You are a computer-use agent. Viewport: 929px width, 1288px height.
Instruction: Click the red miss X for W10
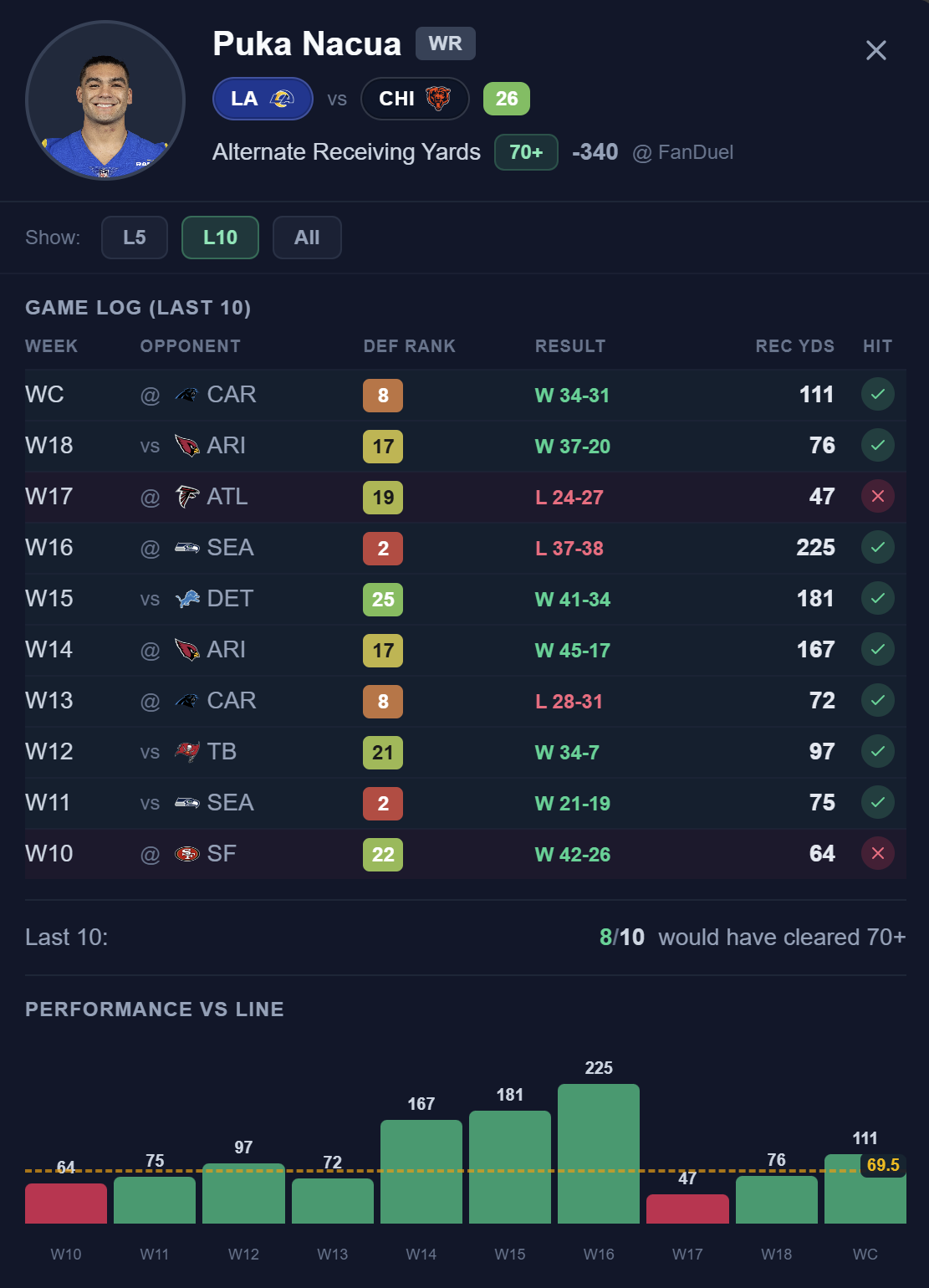click(877, 853)
